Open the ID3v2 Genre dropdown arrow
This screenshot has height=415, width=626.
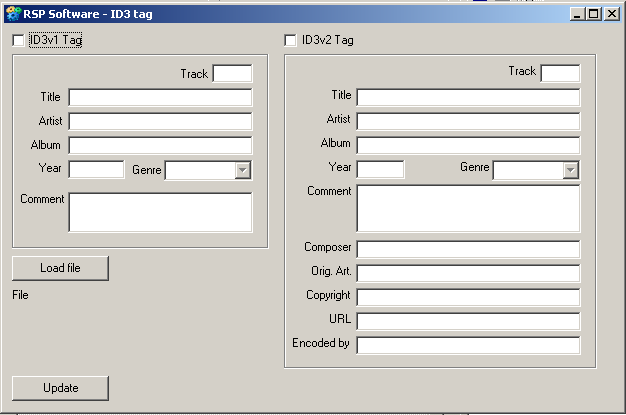point(571,170)
